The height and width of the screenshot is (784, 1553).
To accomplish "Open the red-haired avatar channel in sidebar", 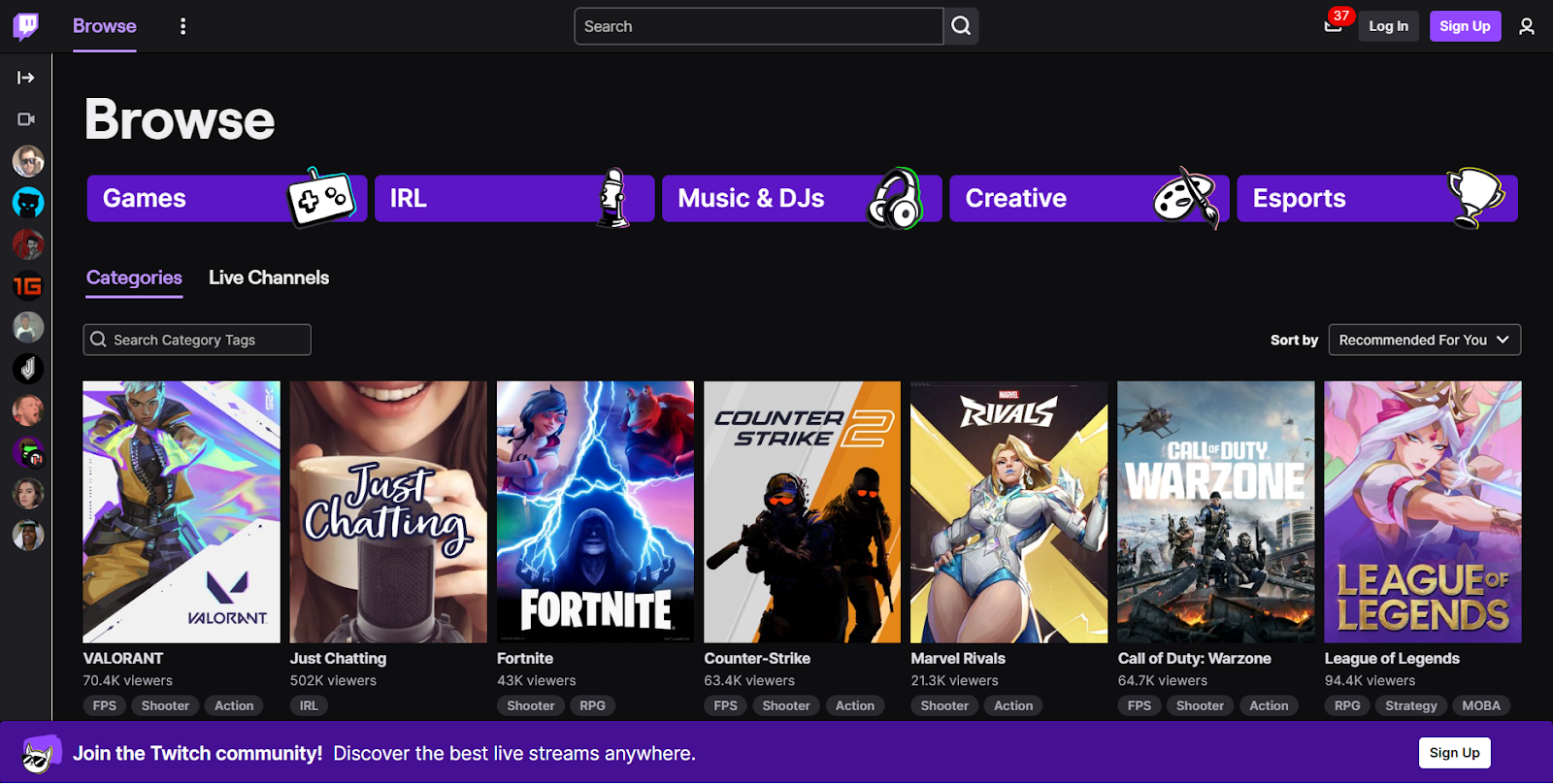I will pos(28,245).
